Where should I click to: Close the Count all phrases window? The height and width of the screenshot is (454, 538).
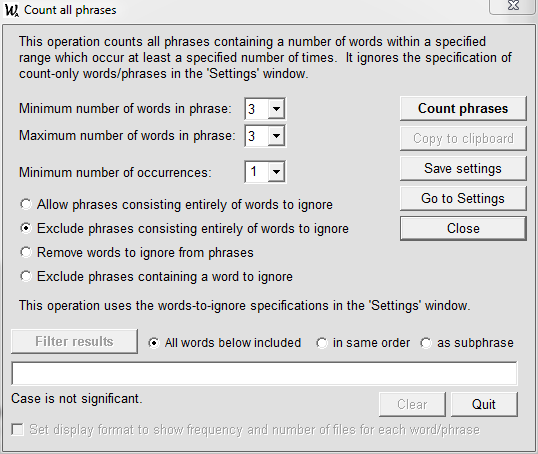(513, 6)
